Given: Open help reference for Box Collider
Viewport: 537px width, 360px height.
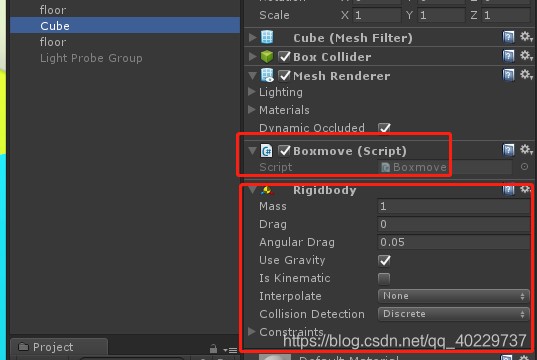Looking at the screenshot, I should (508, 56).
